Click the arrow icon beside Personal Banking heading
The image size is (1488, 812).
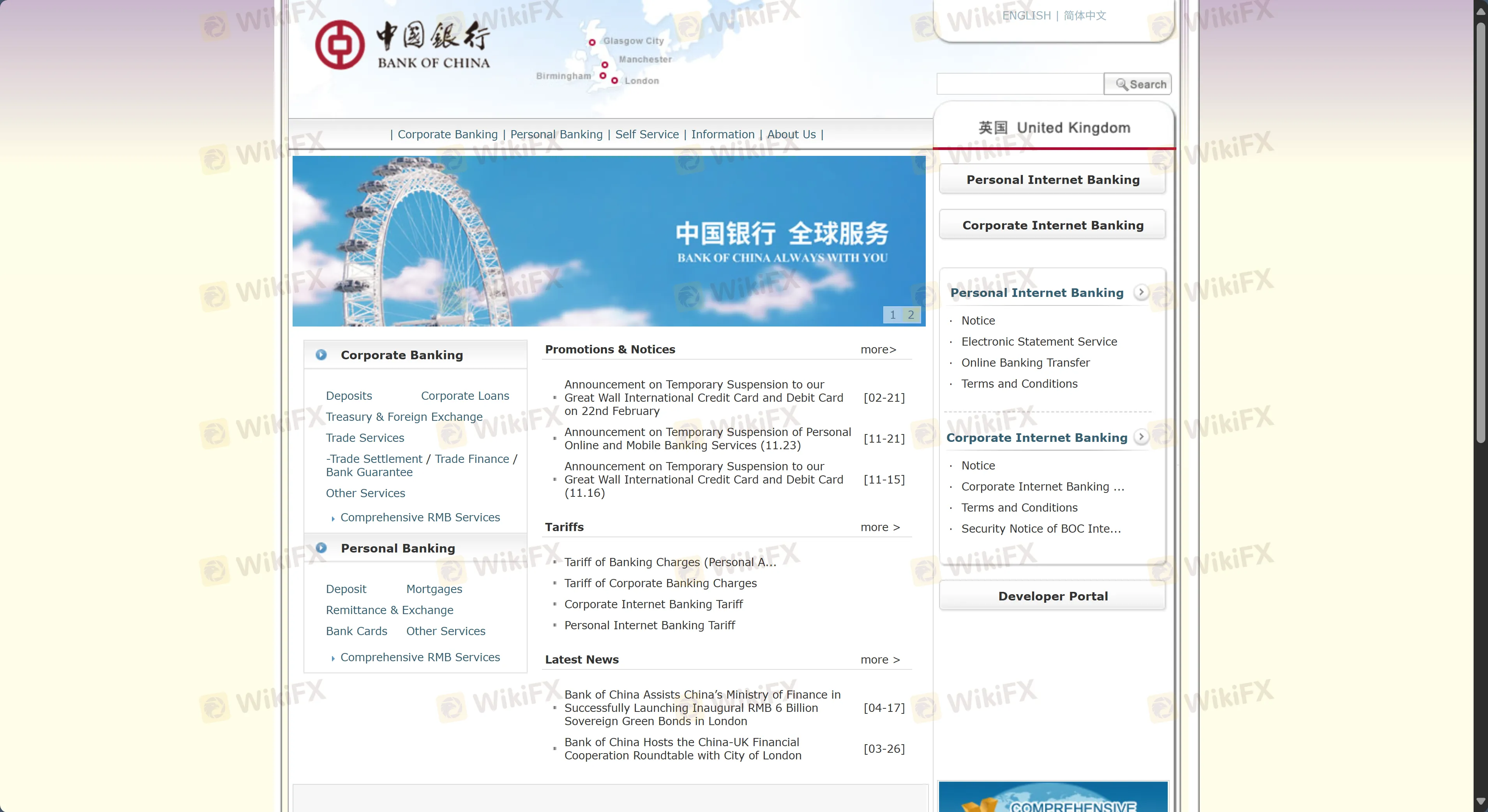(321, 548)
